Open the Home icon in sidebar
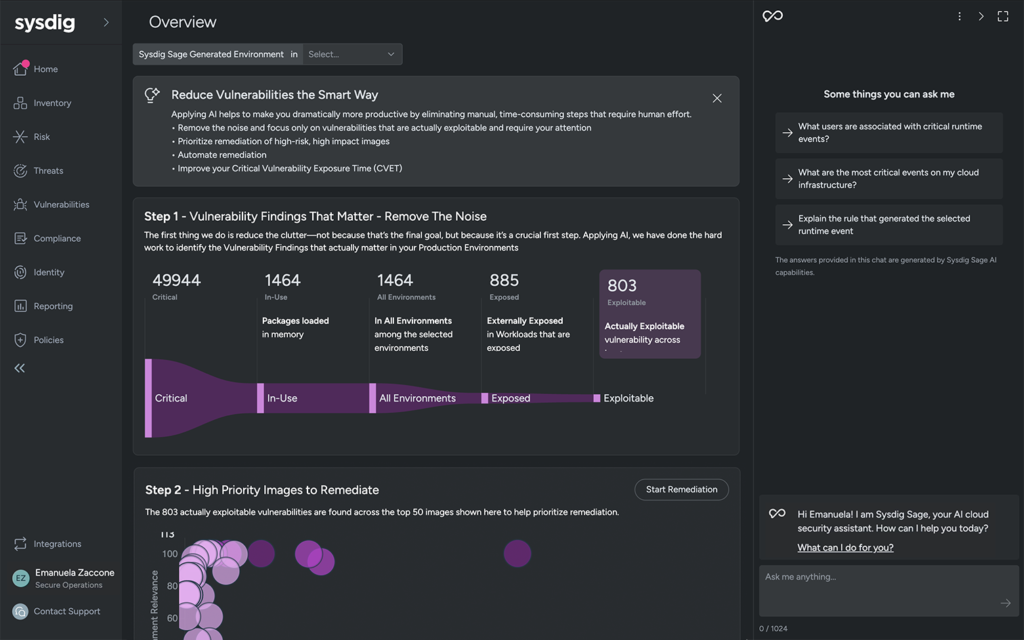Screen dimensions: 1024x640 (x=20, y=69)
